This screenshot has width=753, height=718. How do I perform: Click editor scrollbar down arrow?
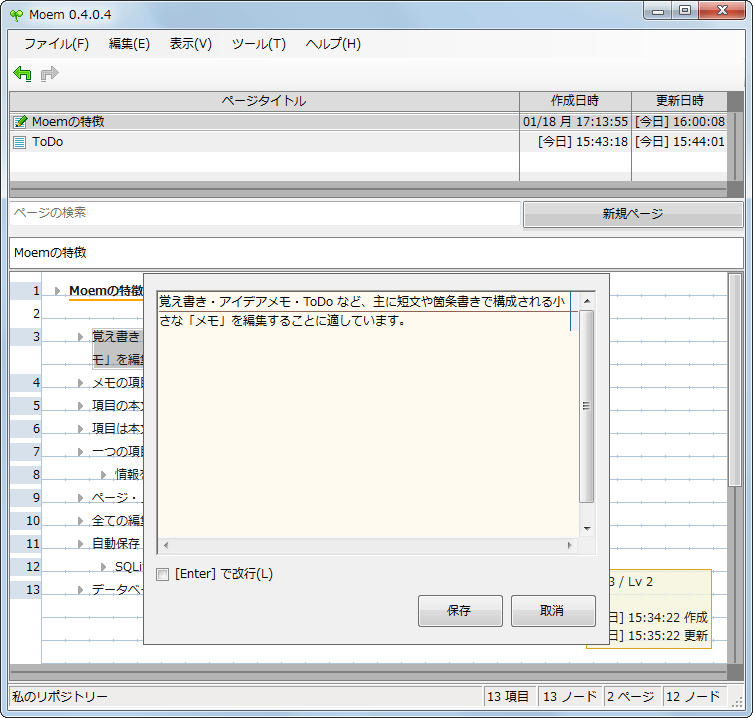[x=587, y=529]
